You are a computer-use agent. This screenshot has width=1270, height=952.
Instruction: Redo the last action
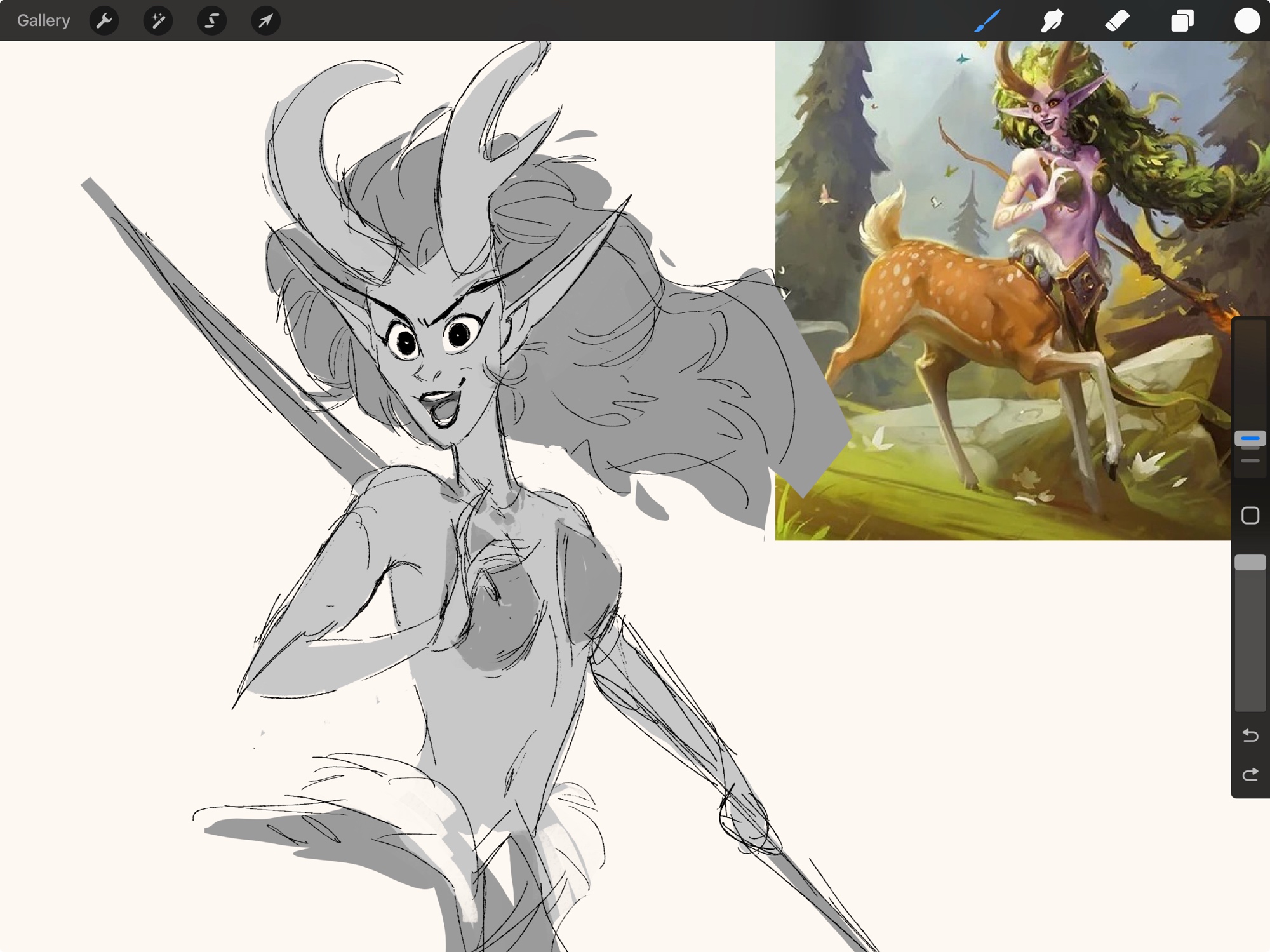pos(1250,774)
